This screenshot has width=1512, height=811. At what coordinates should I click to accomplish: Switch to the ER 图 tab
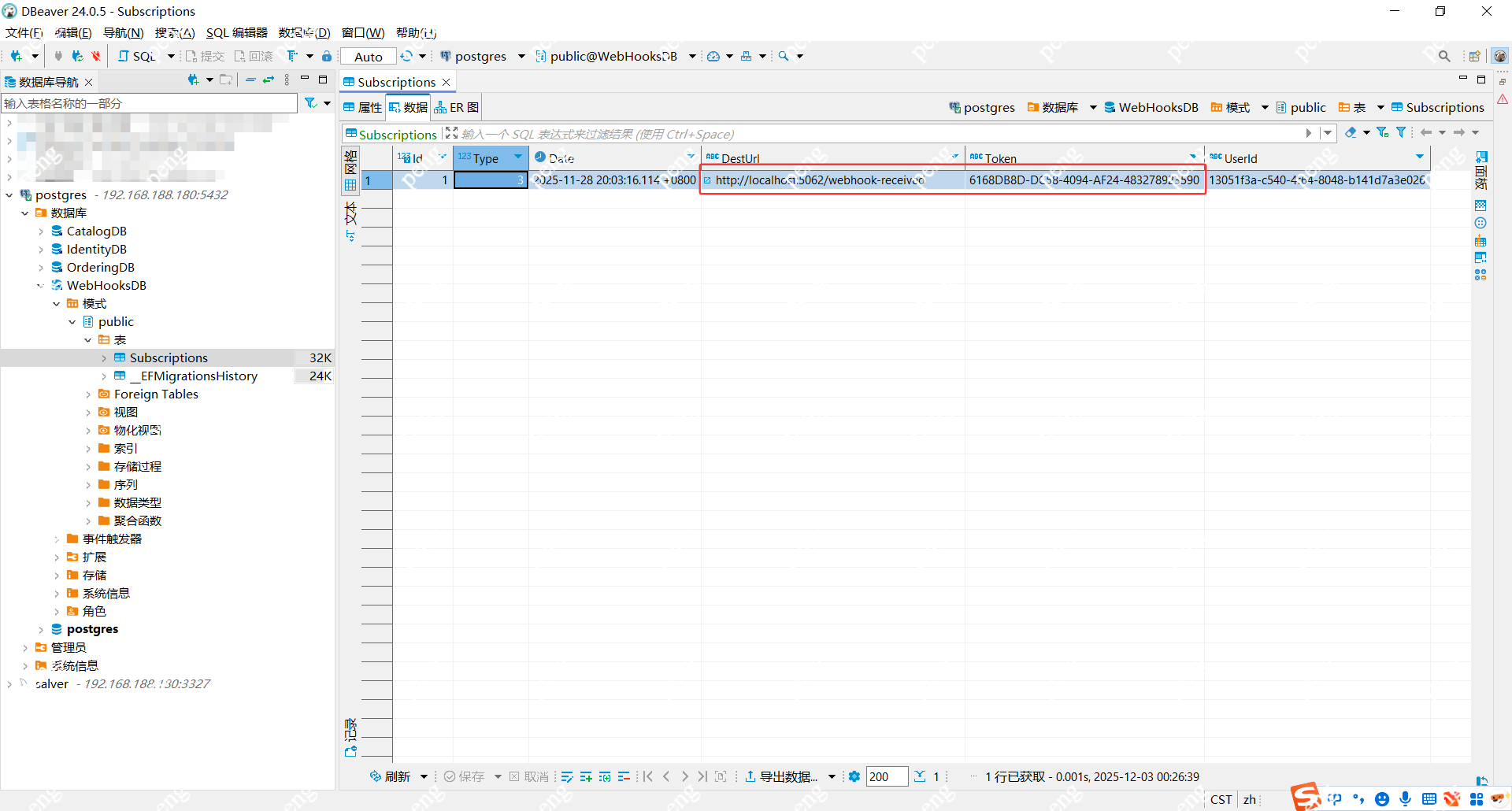(457, 107)
